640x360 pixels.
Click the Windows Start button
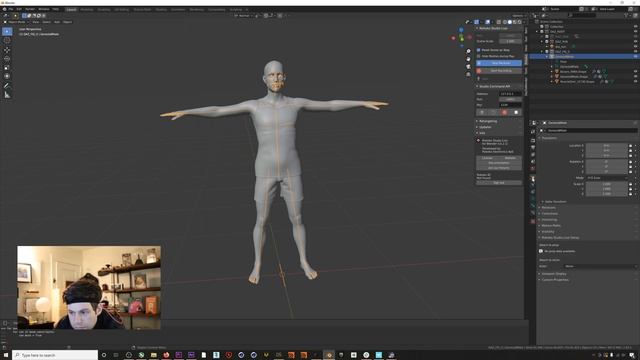click(6, 355)
